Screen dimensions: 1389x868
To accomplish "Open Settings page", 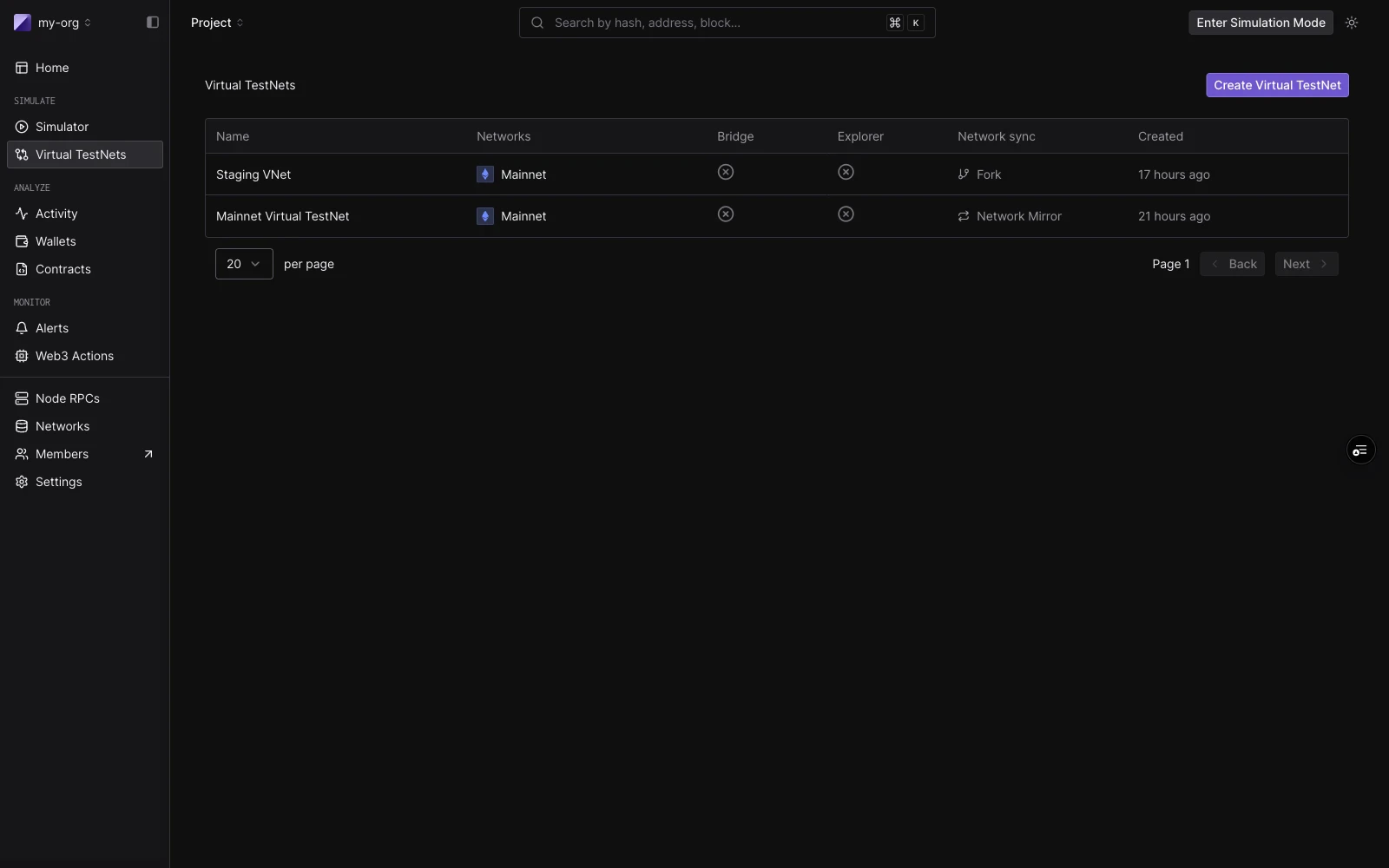I will point(85,482).
